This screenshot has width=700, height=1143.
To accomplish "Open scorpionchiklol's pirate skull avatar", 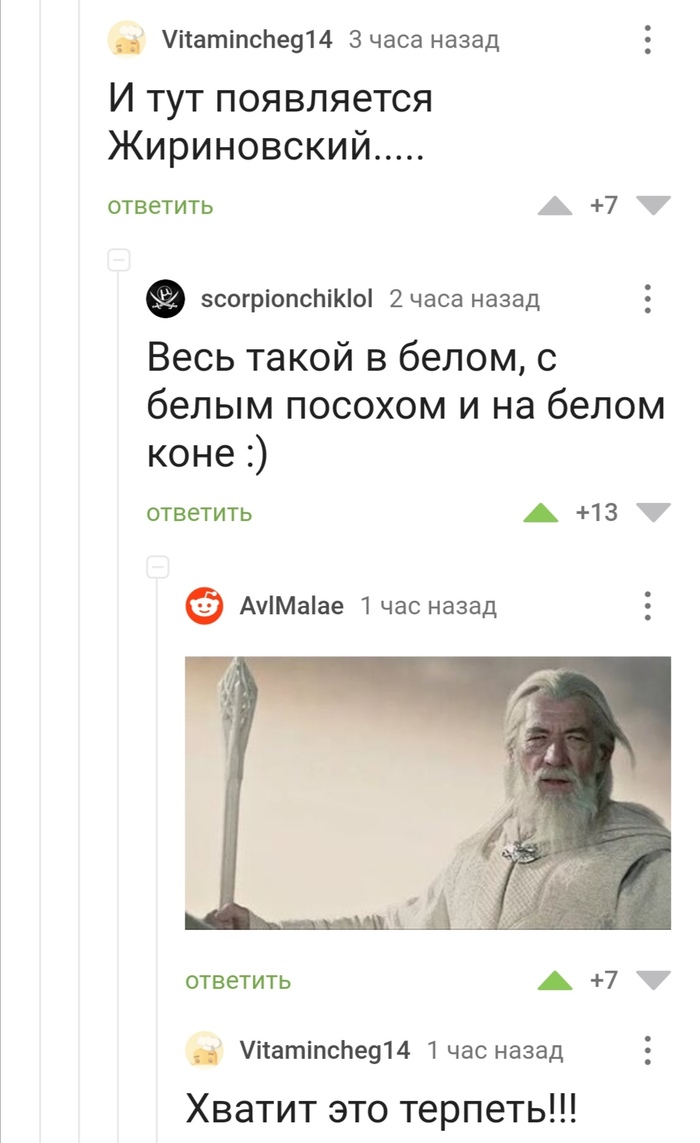I will coord(166,299).
